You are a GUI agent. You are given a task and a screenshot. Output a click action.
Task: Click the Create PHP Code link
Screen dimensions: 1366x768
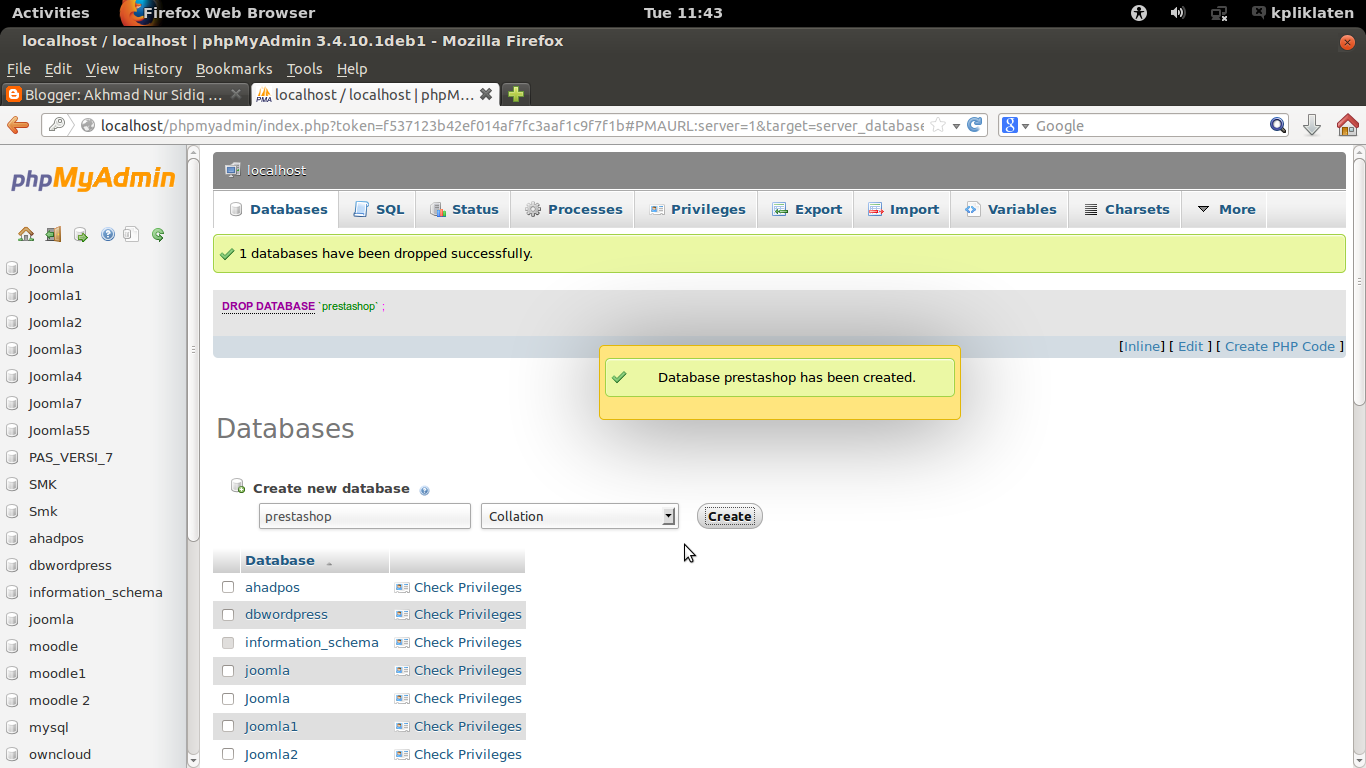point(1280,346)
